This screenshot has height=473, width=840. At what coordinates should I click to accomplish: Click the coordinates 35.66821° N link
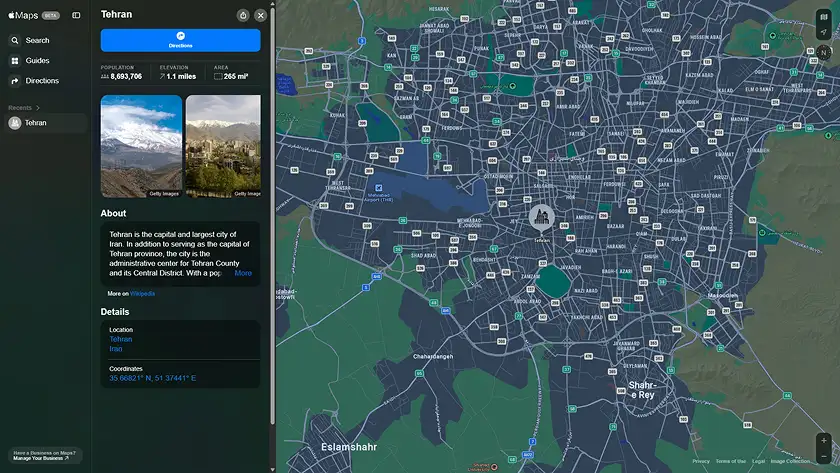[153, 378]
